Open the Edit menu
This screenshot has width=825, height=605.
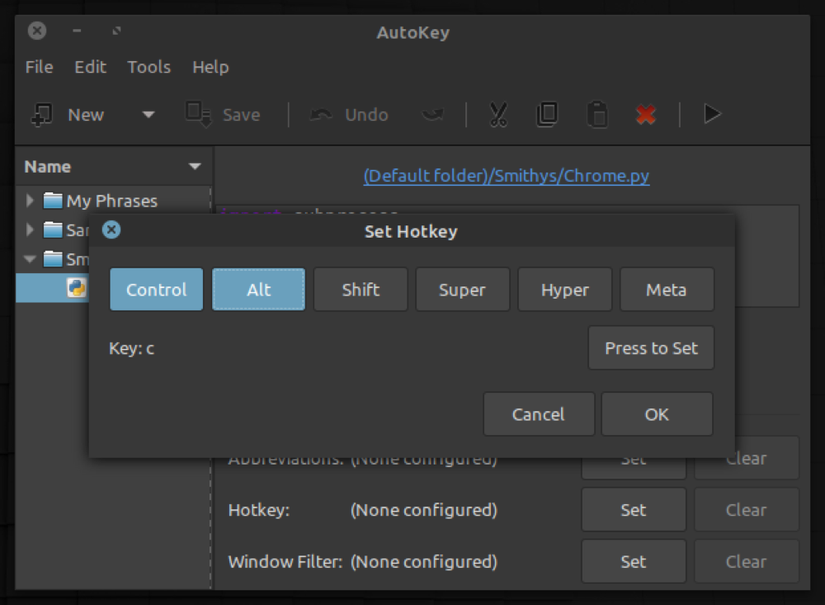(x=89, y=67)
